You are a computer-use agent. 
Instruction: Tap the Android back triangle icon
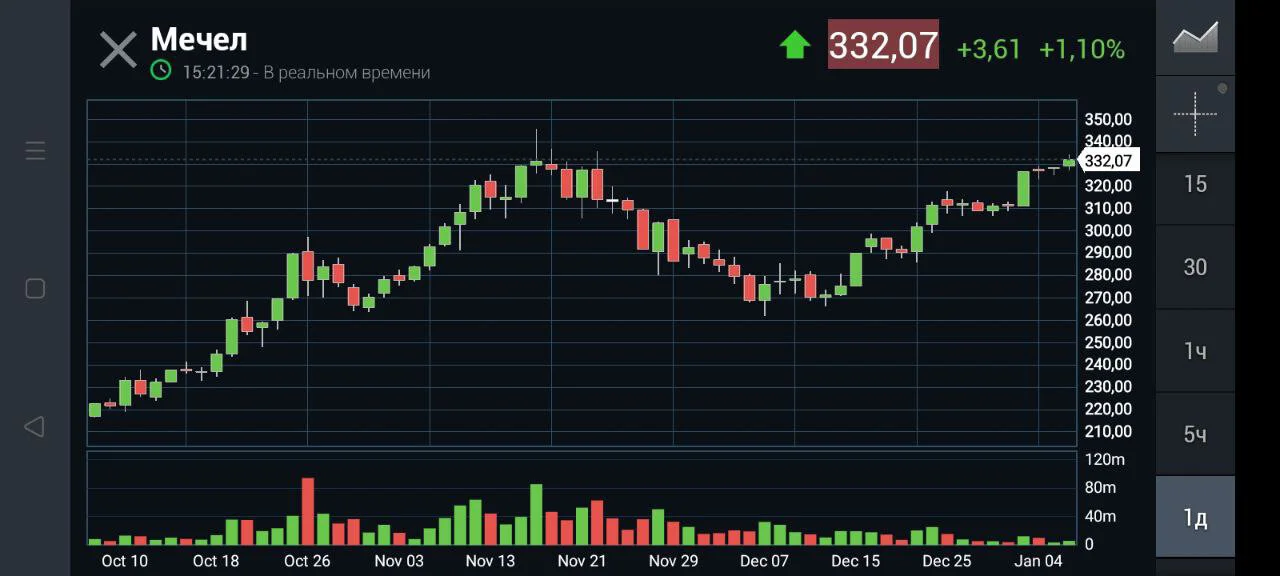point(34,427)
